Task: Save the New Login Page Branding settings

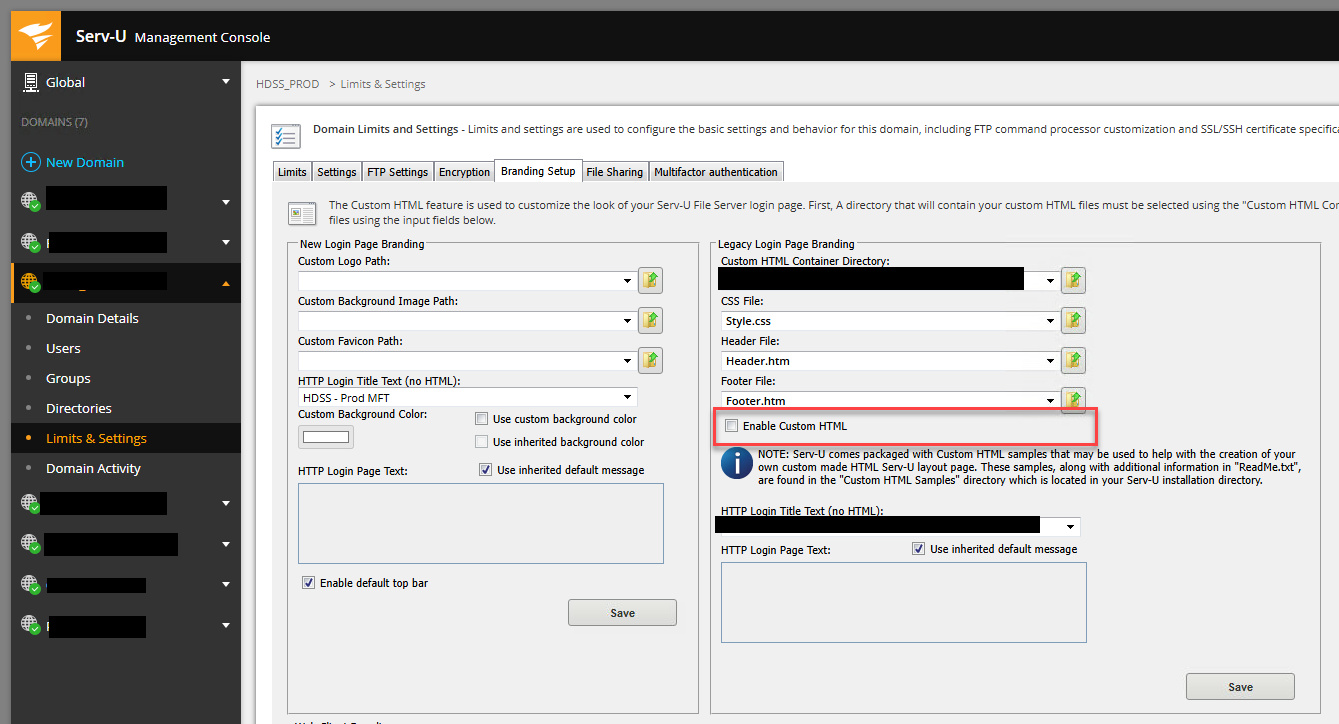Action: [622, 613]
